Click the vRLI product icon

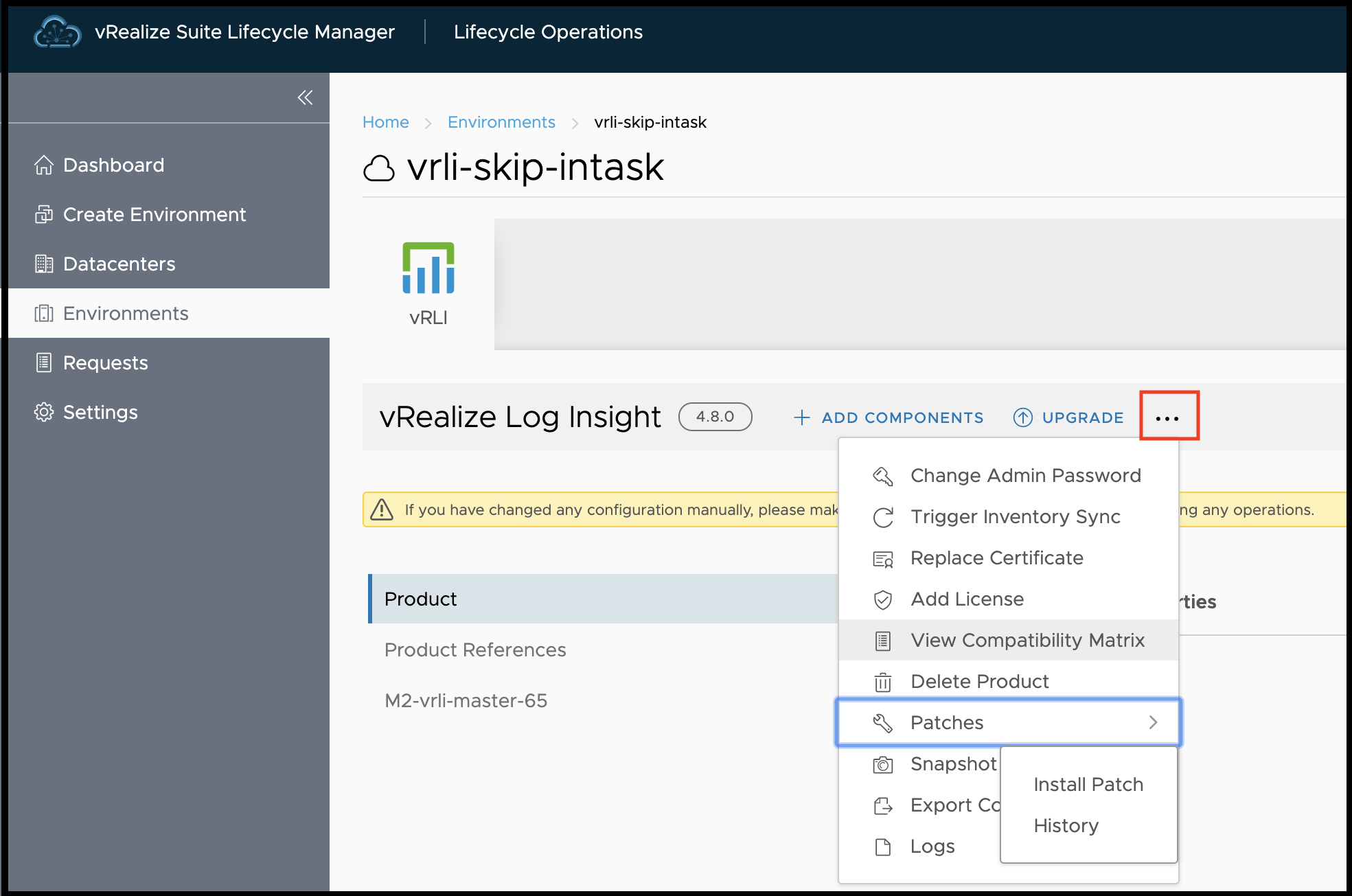(x=428, y=268)
